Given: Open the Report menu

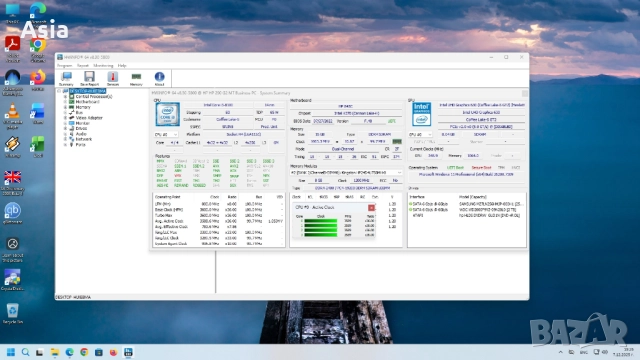Looking at the screenshot, I should pyautogui.click(x=82, y=65).
